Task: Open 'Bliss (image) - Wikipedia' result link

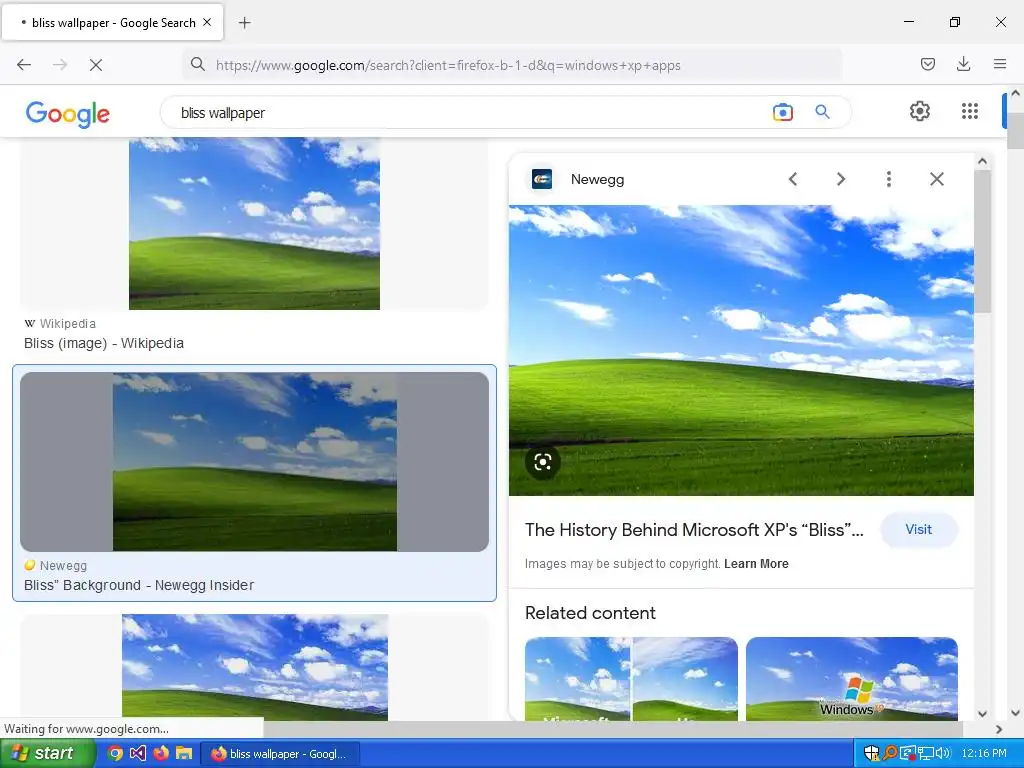Action: pos(104,343)
